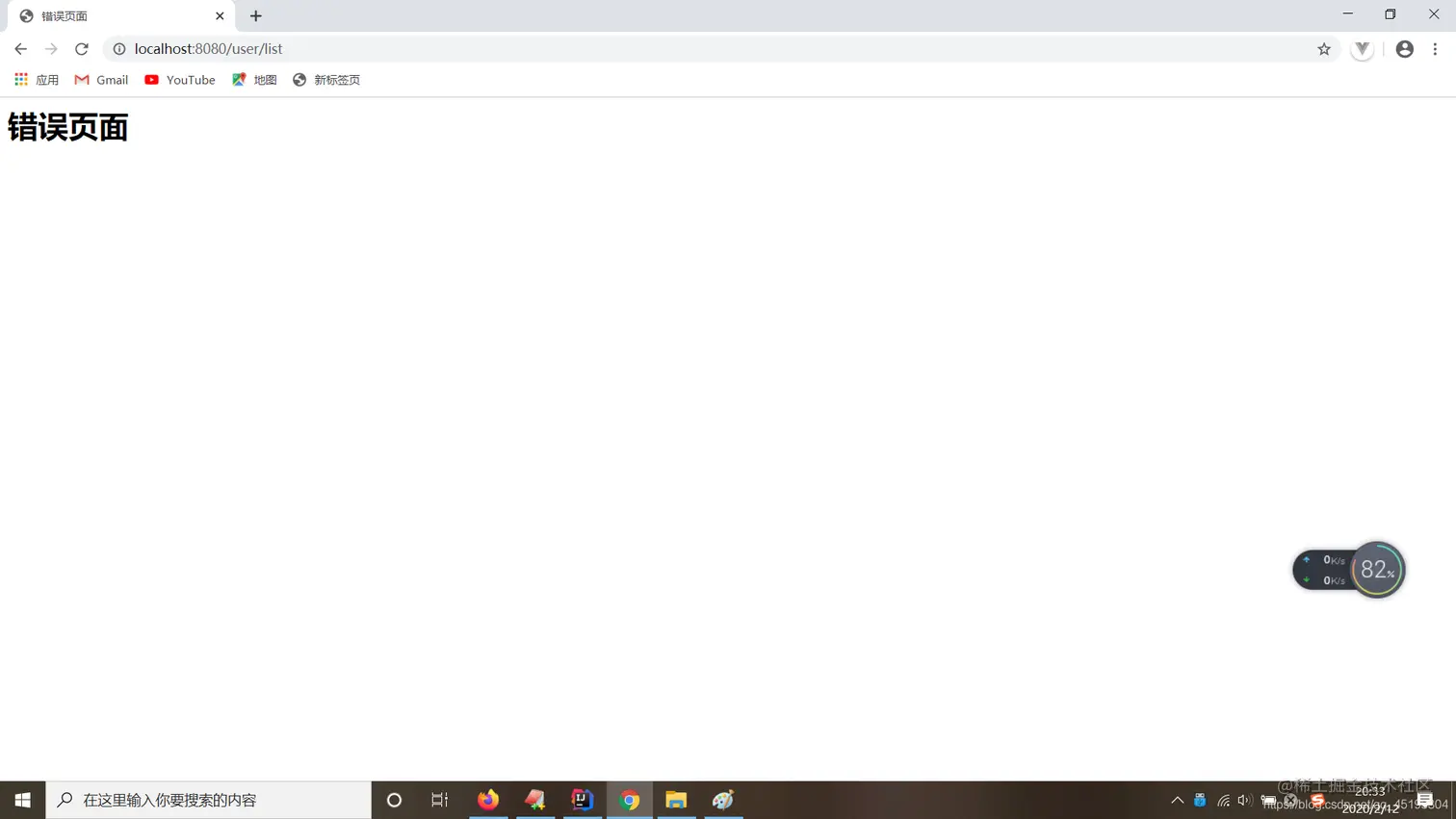Click the blue USB tray icon

coord(1200,800)
